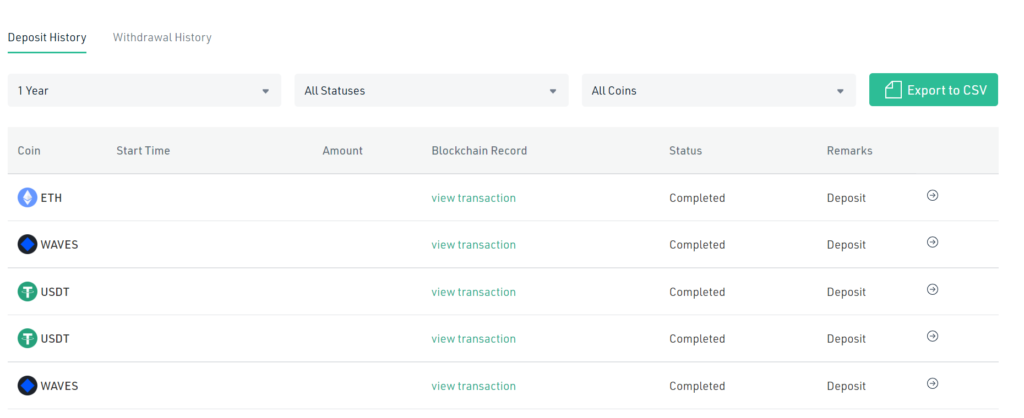Open details arrow for the last WAVES deposit
The width and height of the screenshot is (1024, 418).
[x=932, y=383]
